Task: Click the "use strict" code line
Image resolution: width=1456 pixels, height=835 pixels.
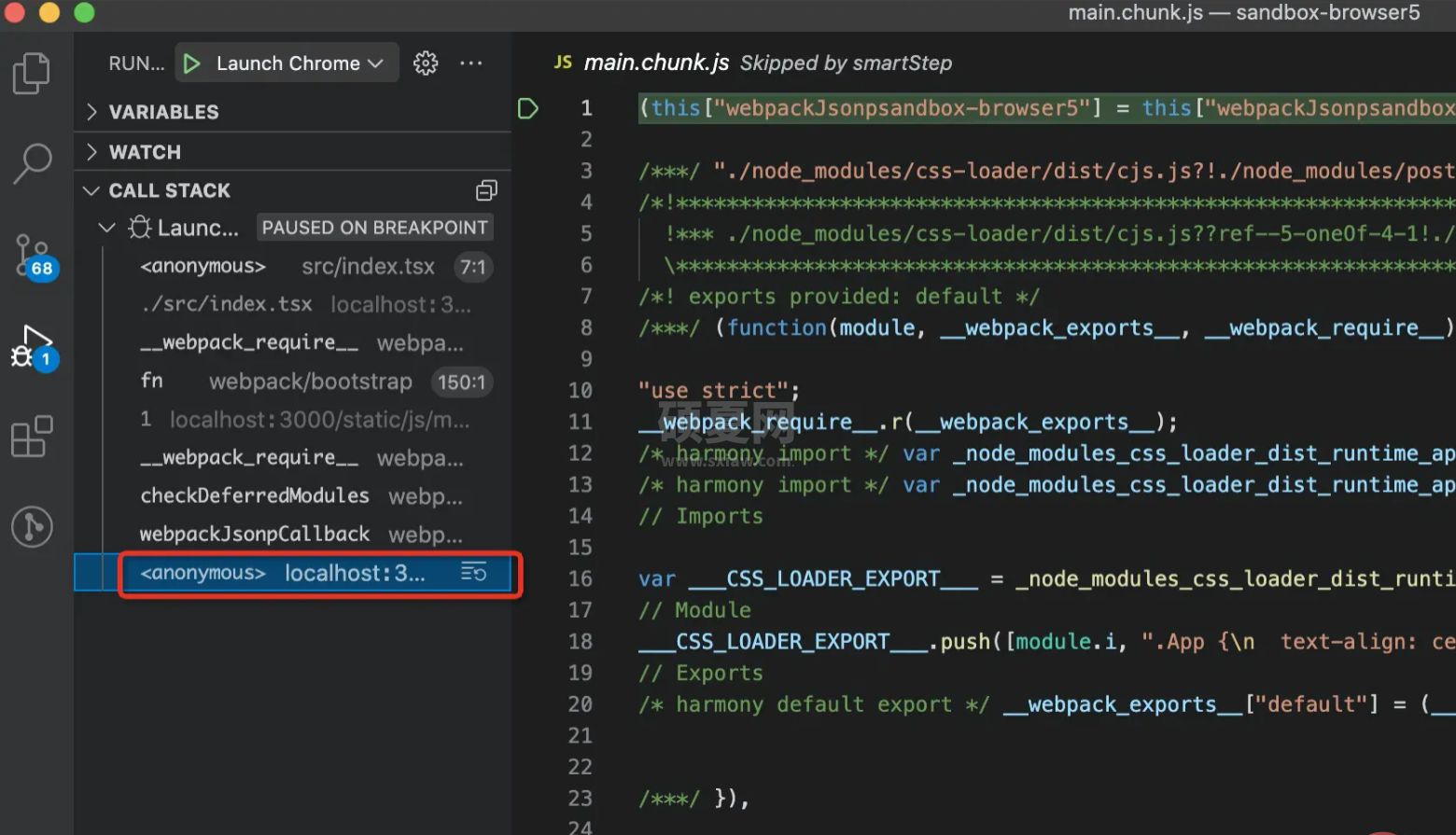Action: tap(719, 390)
